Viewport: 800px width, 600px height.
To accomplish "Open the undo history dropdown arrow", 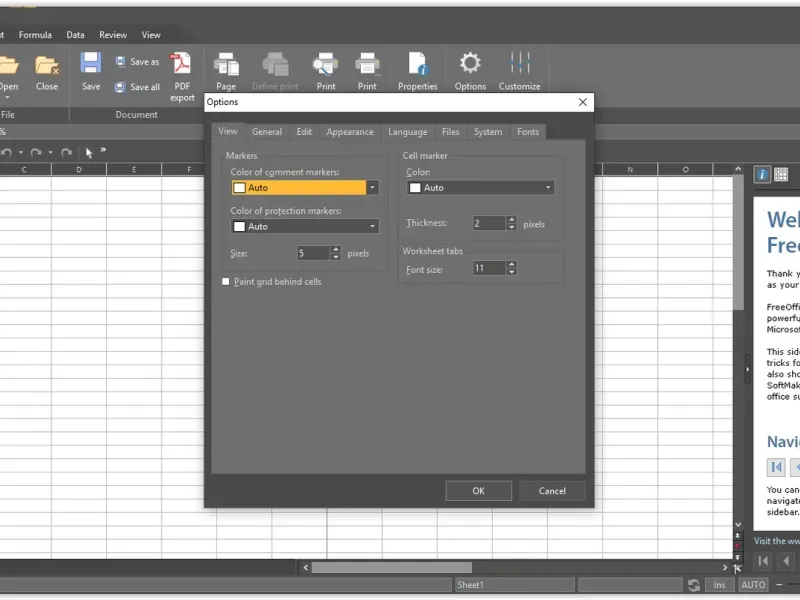I will point(21,153).
